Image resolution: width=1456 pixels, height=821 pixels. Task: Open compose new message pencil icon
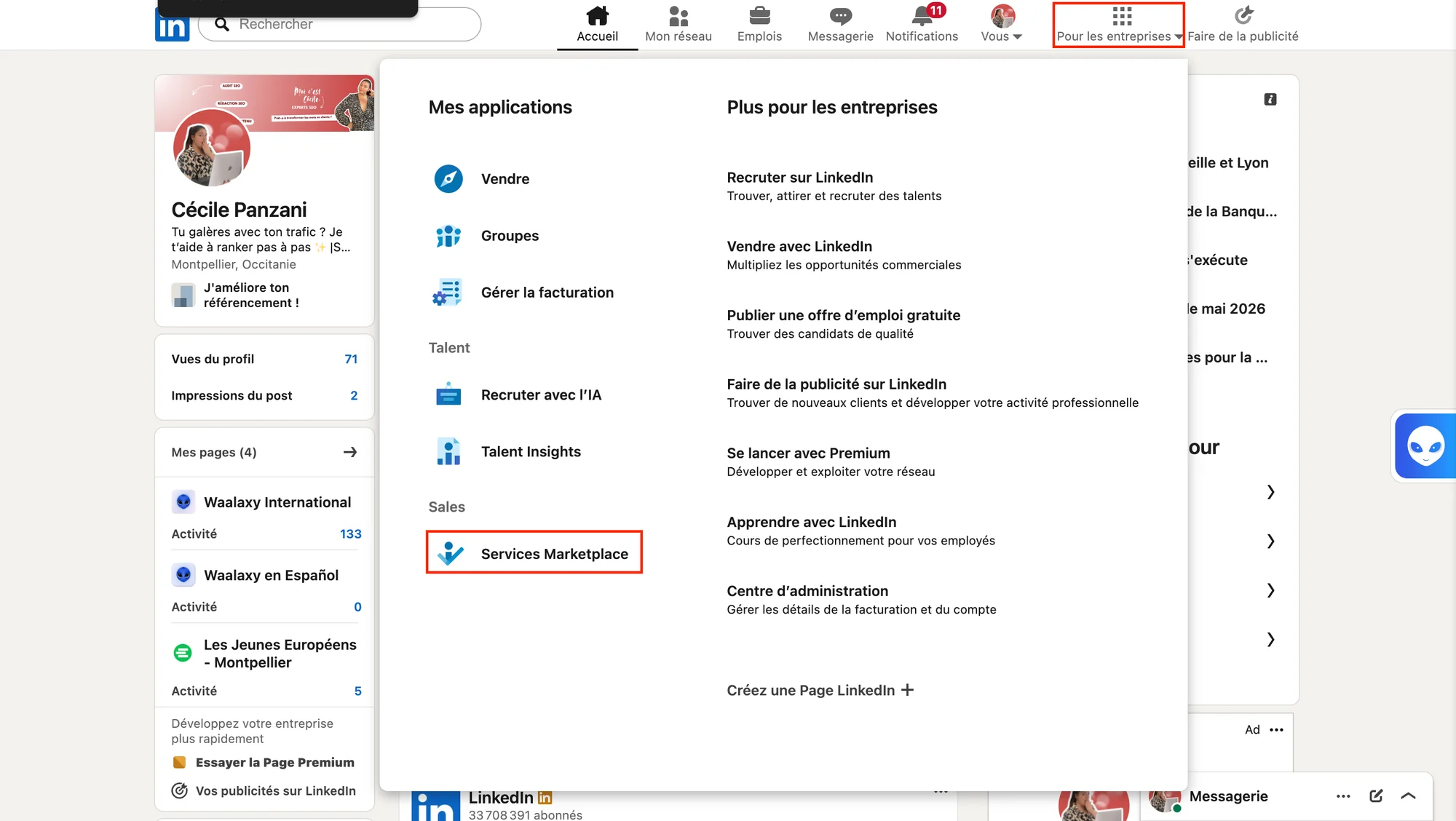coord(1376,796)
